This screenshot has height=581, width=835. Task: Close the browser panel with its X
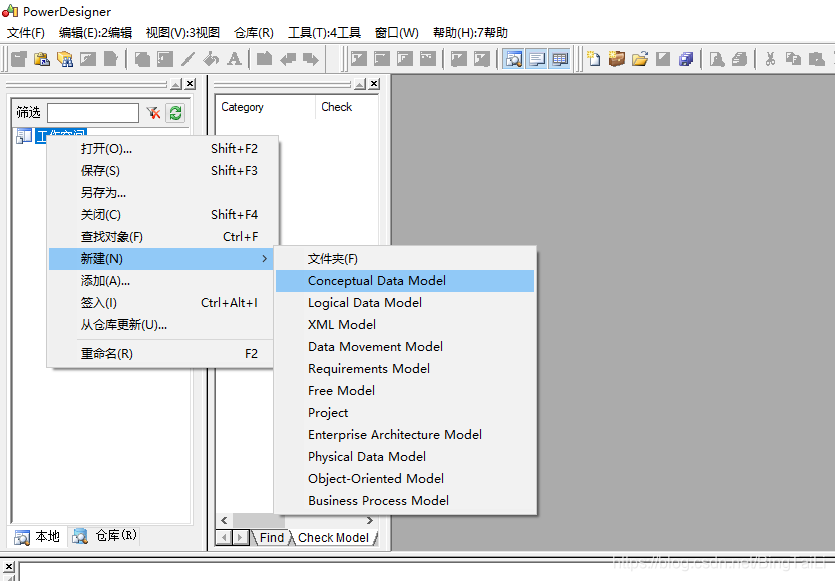[190, 84]
